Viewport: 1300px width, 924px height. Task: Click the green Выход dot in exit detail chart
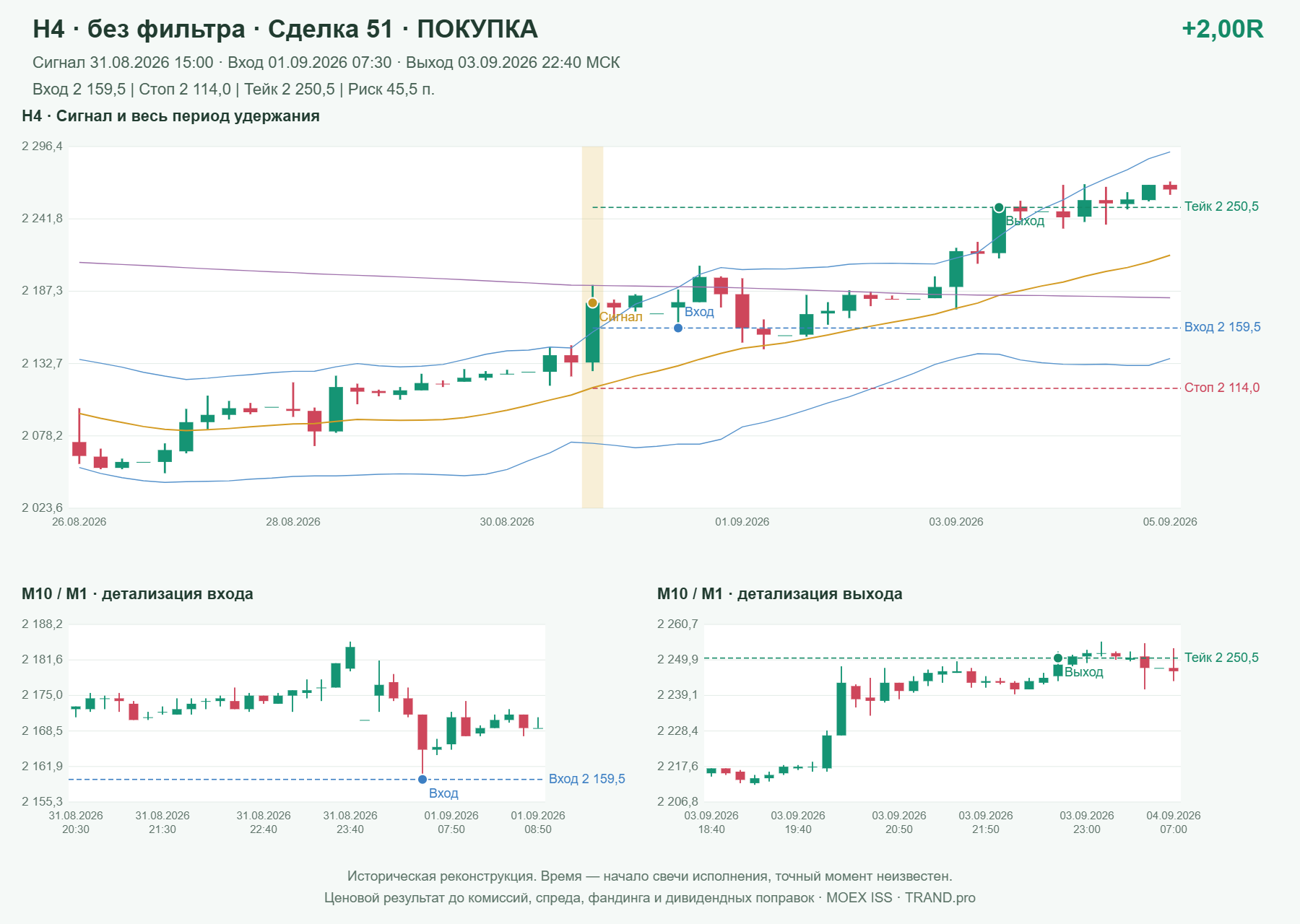point(1058,658)
